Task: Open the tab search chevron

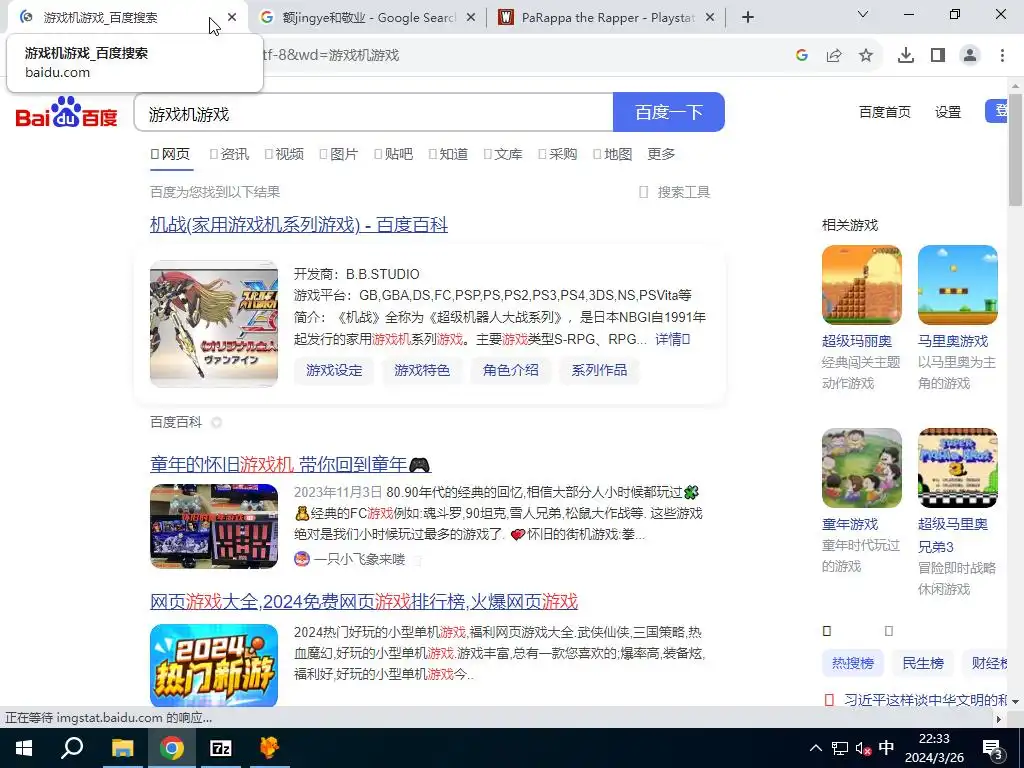Action: (x=863, y=14)
